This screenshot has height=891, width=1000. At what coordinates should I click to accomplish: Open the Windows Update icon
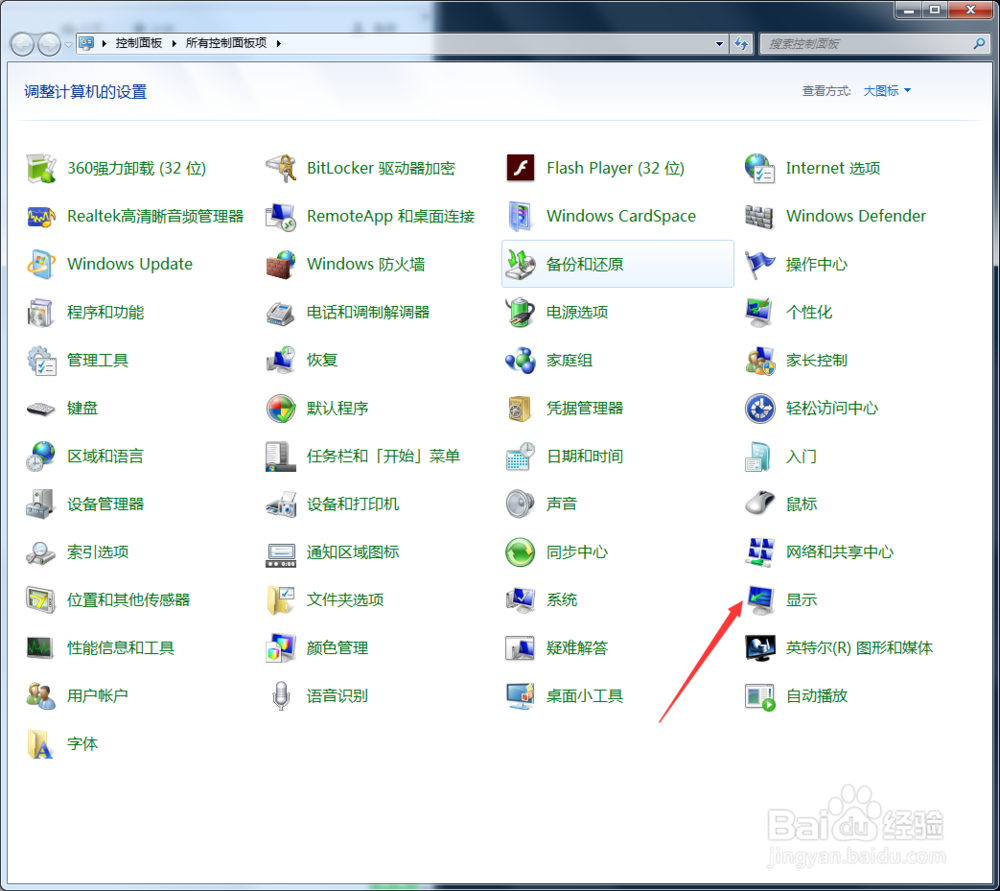click(41, 264)
